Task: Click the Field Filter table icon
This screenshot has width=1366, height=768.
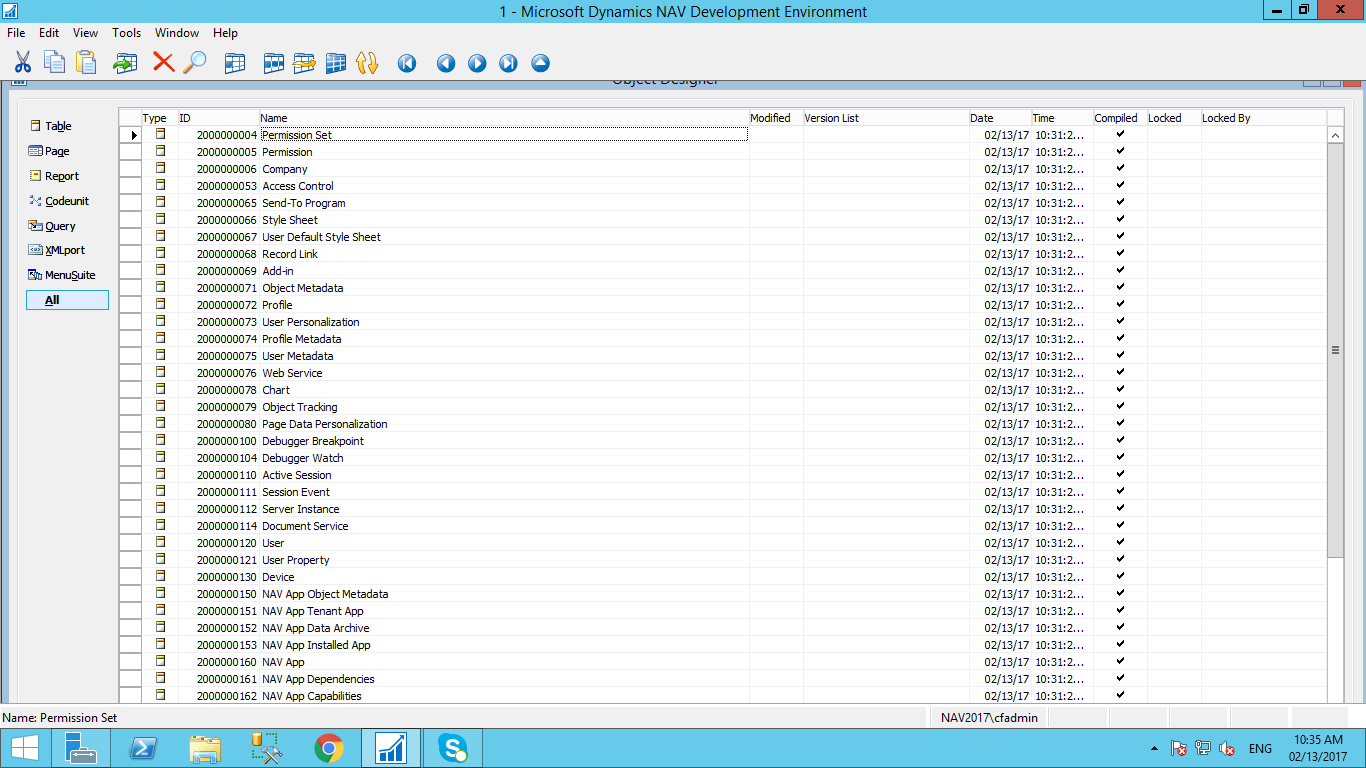Action: point(235,63)
